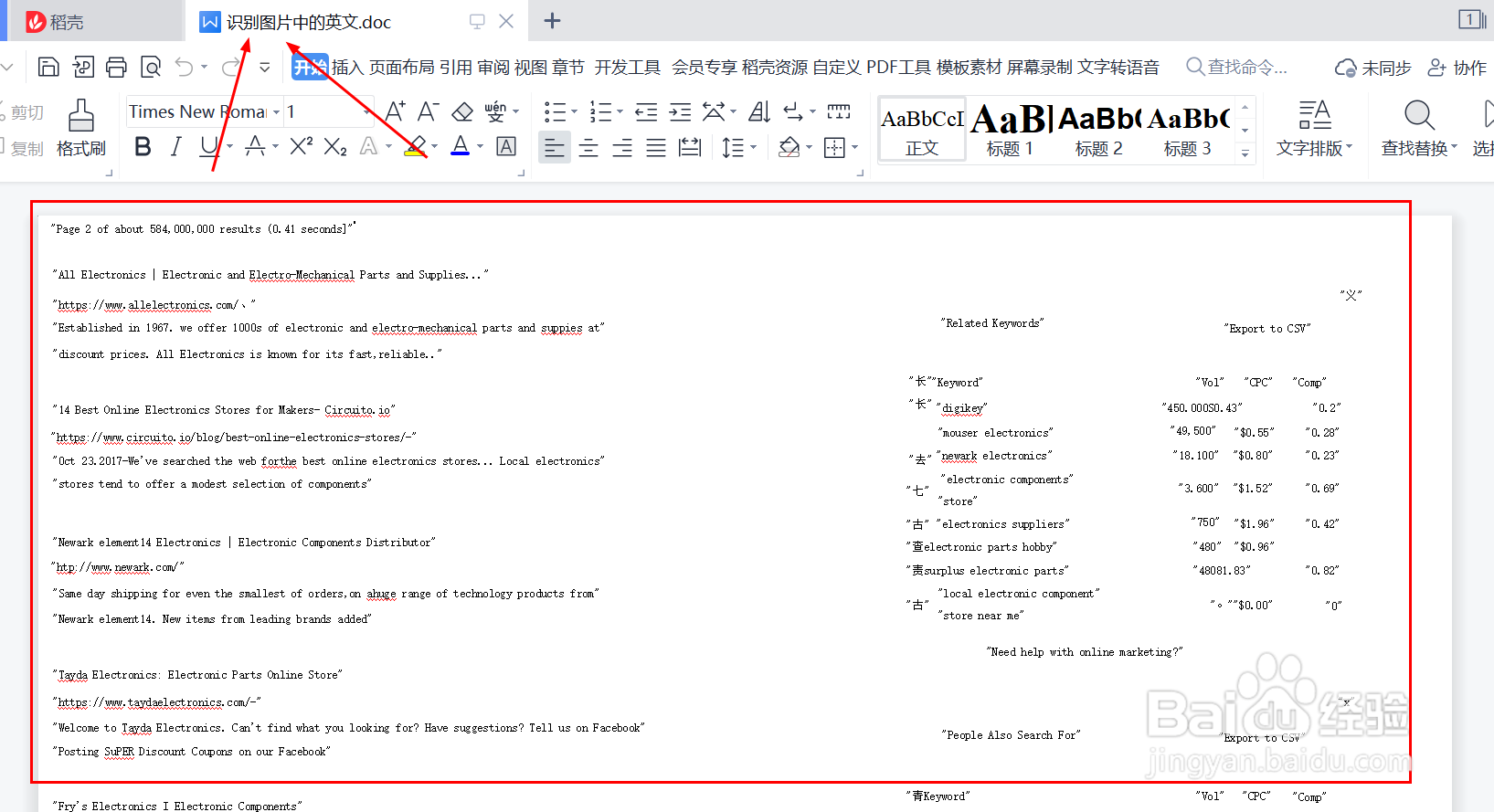The width and height of the screenshot is (1494, 812).
Task: Open the 视图 tab
Action: pos(531,67)
